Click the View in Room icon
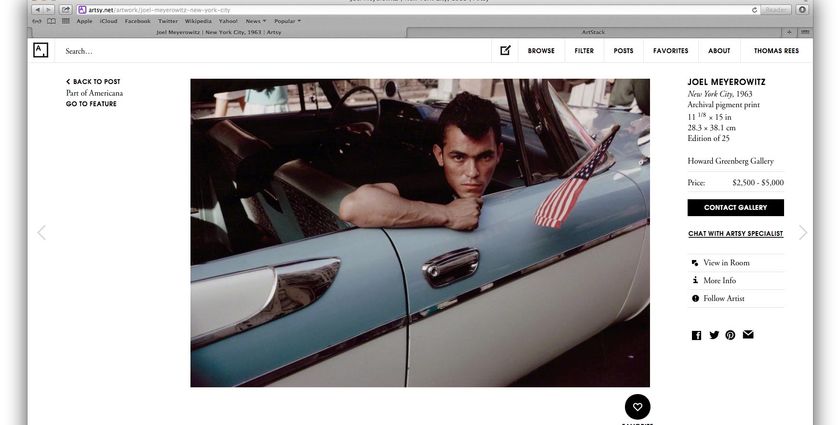The width and height of the screenshot is (840, 425). [x=695, y=263]
